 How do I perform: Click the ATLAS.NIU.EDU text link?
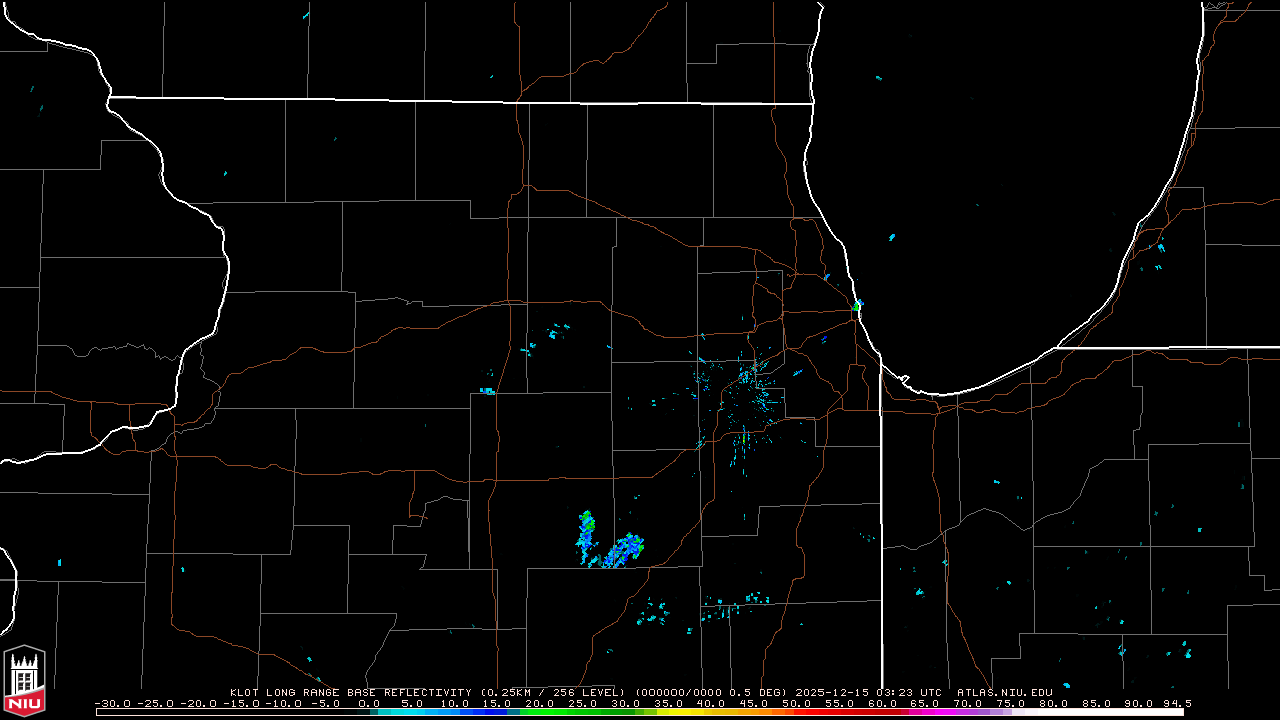1004,692
